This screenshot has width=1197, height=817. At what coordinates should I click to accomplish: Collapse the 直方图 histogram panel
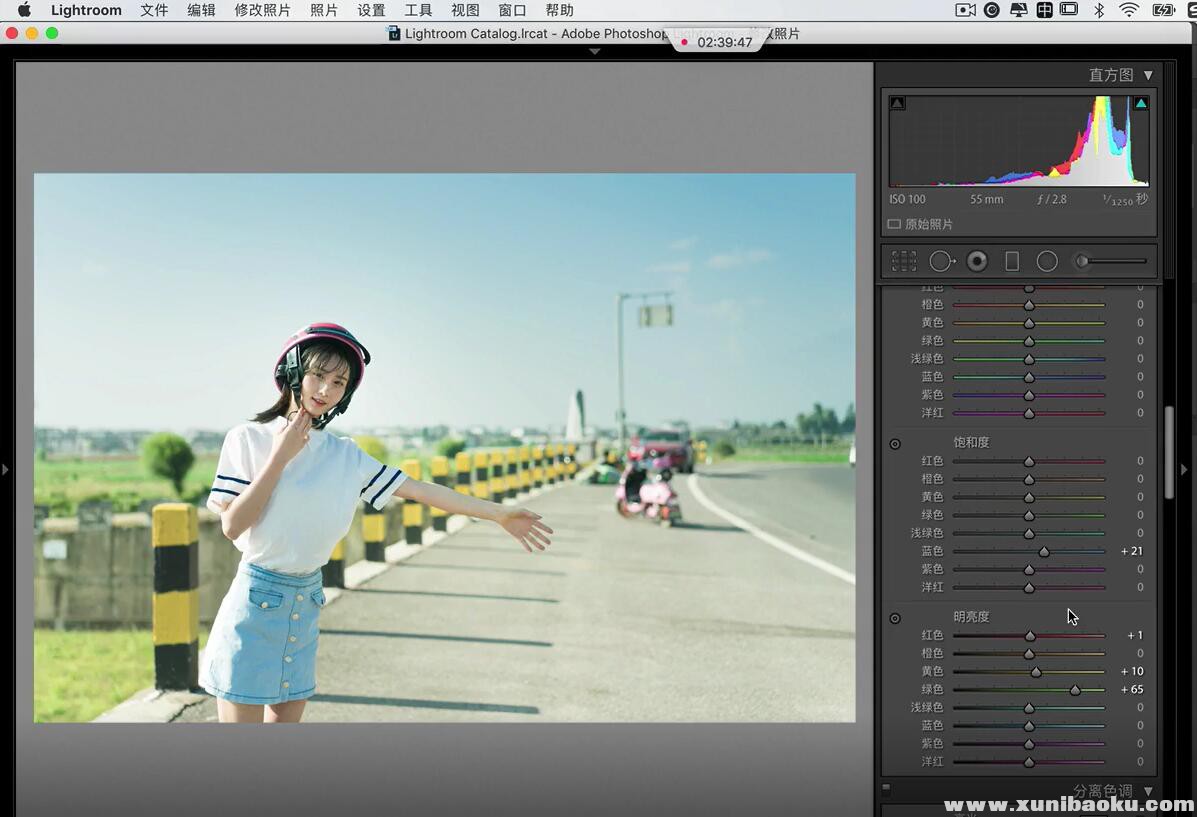(x=1148, y=75)
